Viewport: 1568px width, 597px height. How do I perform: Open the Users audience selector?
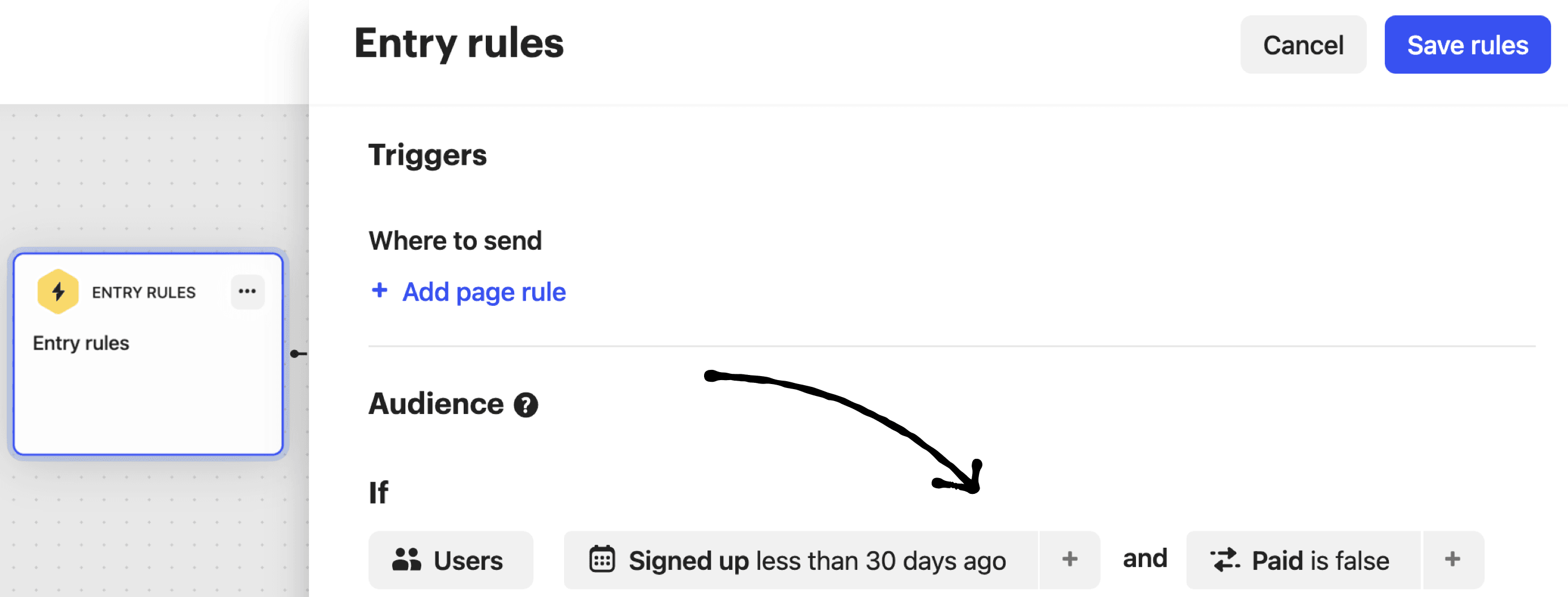click(451, 560)
